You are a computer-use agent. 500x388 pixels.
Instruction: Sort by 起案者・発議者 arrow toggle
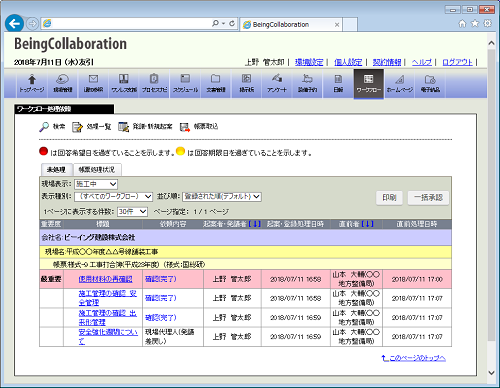pos(255,224)
